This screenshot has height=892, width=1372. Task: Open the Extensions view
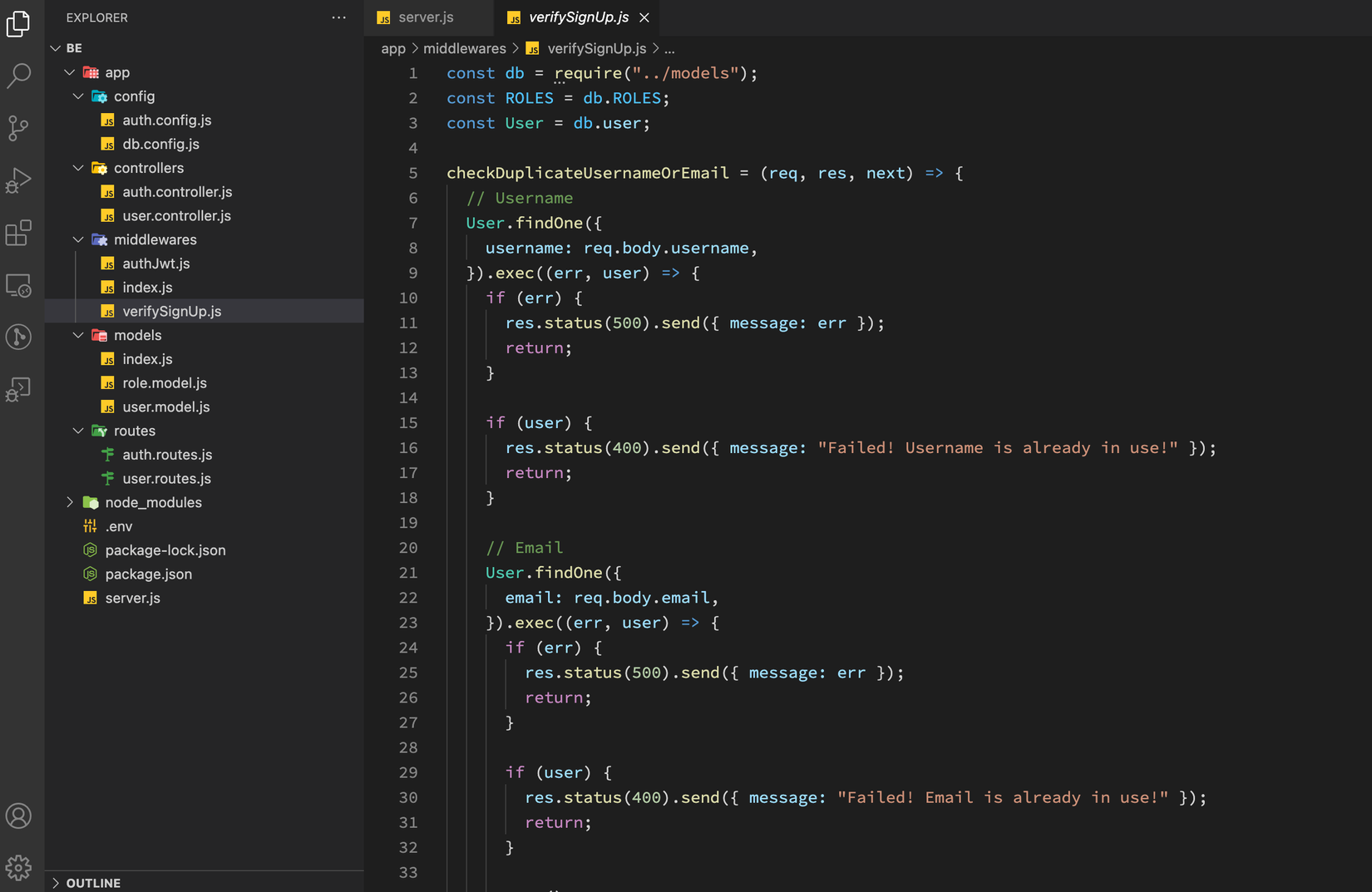[18, 233]
